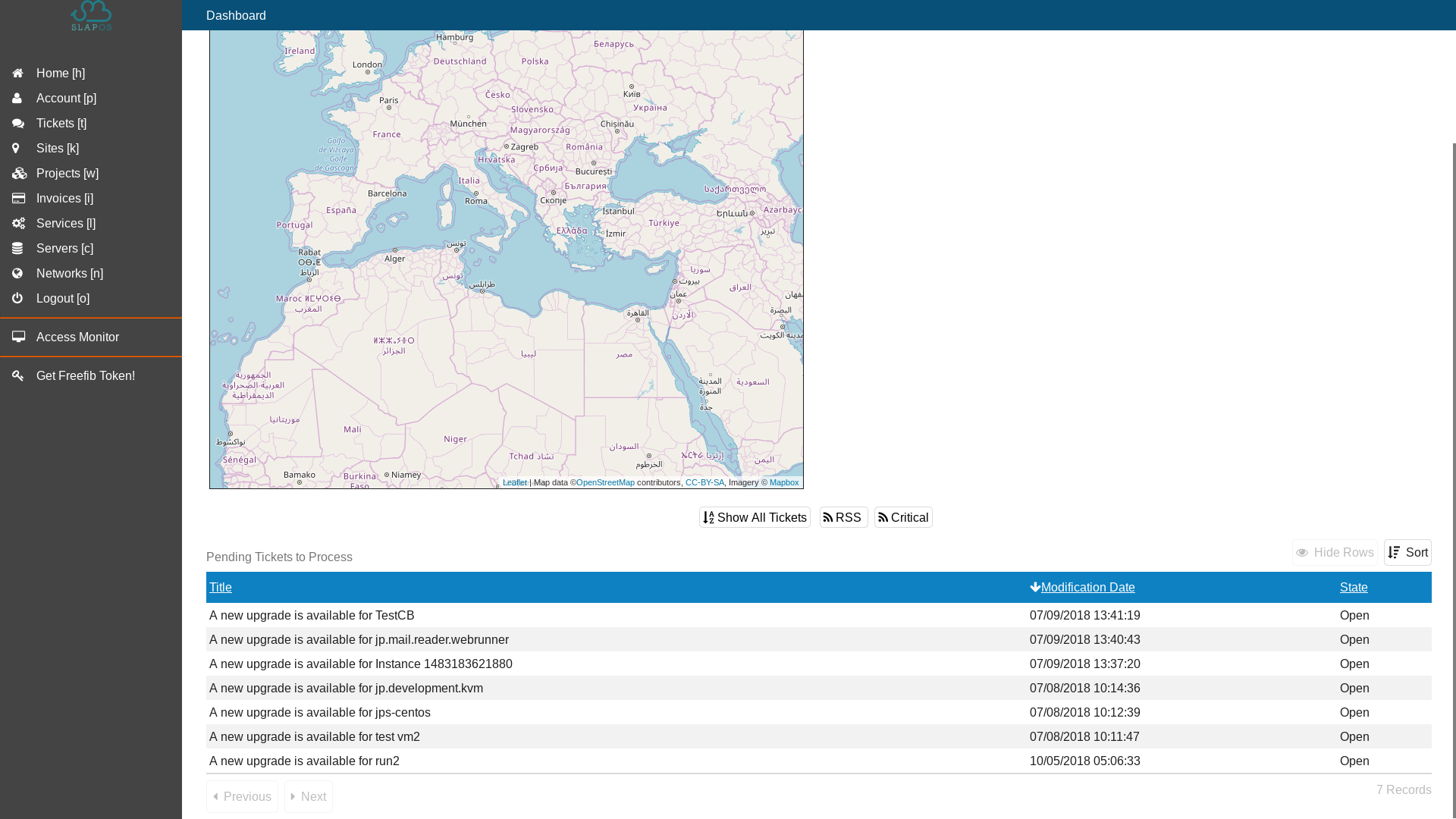
Task: Sort by Modification Date column header
Action: tap(1087, 588)
